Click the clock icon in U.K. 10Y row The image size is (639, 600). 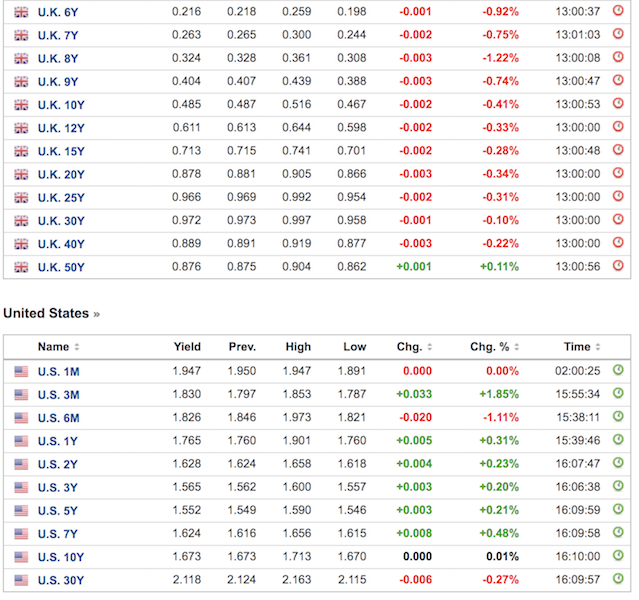pos(618,104)
